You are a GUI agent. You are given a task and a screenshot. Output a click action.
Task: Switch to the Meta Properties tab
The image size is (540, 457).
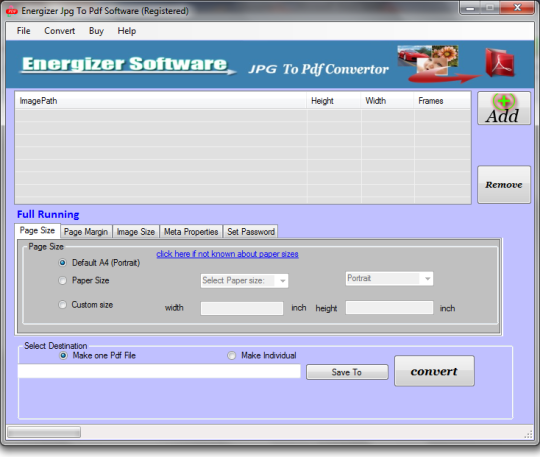[x=191, y=232]
